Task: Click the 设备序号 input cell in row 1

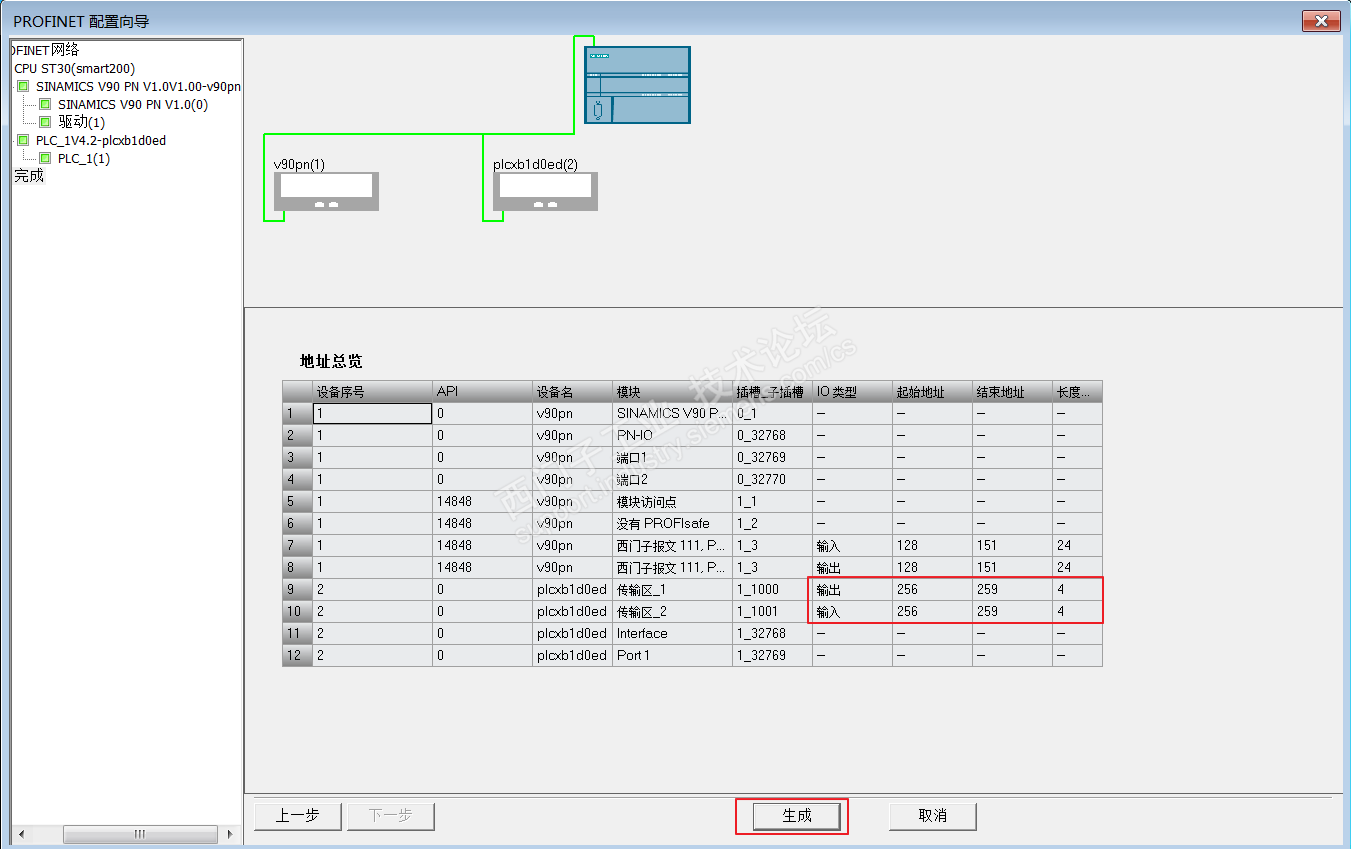Action: 373,413
